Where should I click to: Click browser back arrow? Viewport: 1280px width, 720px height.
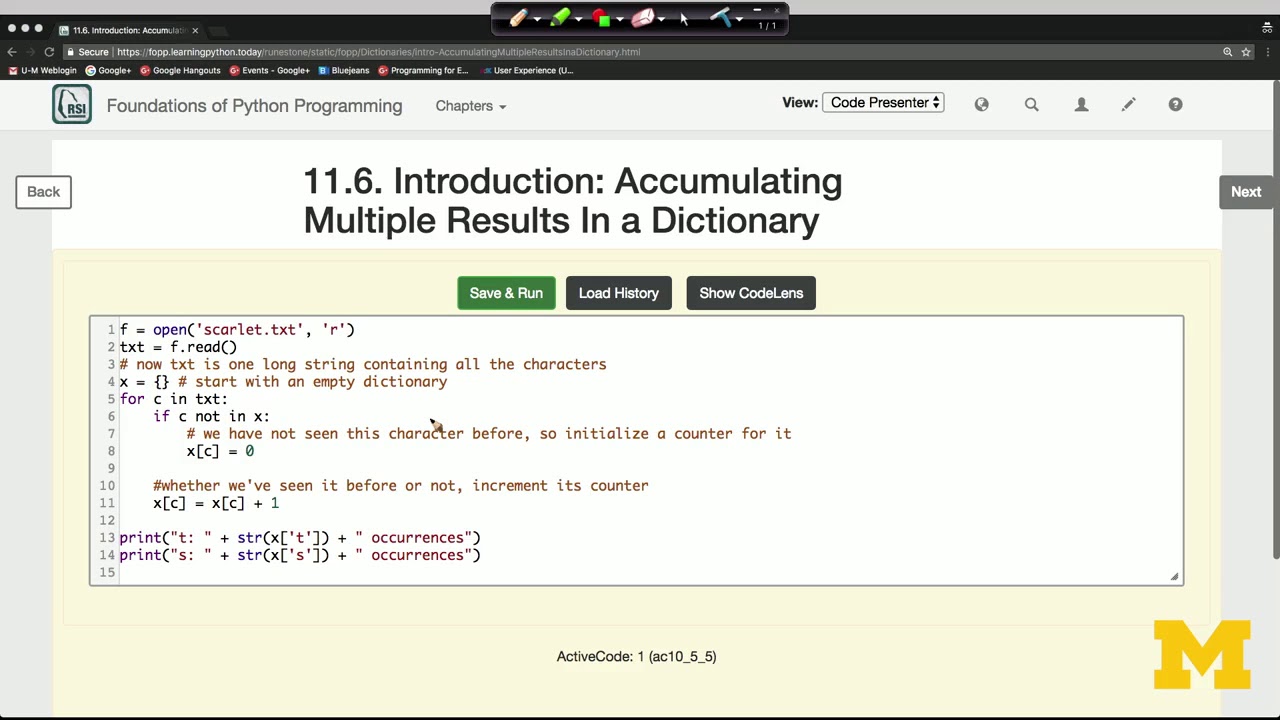[12, 52]
